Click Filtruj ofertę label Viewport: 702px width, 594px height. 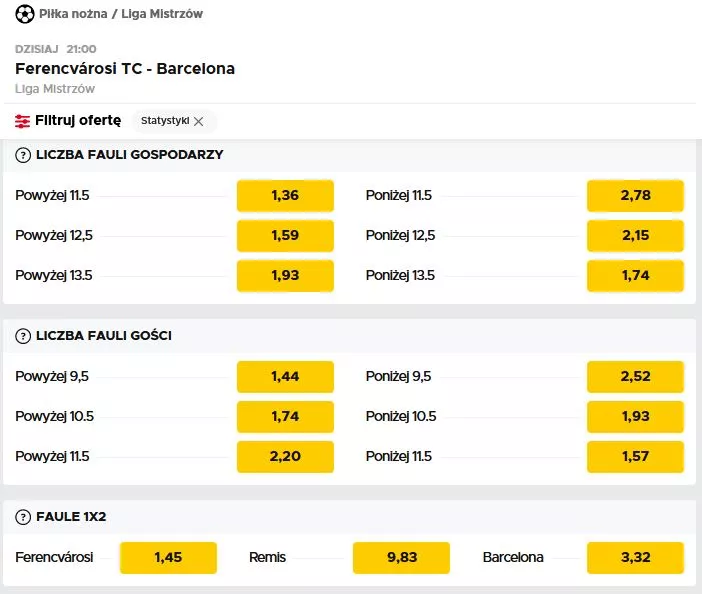click(78, 120)
